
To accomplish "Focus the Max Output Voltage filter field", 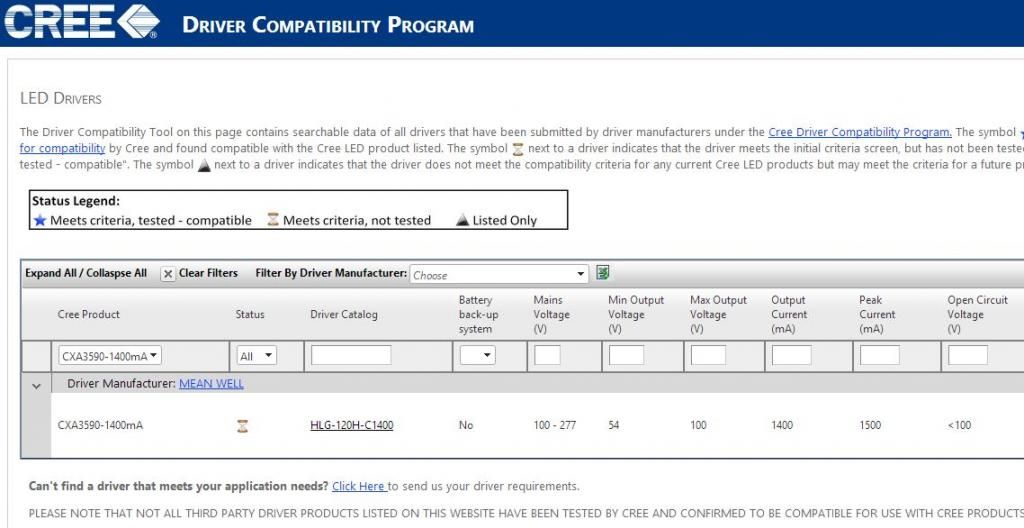I will coord(708,355).
